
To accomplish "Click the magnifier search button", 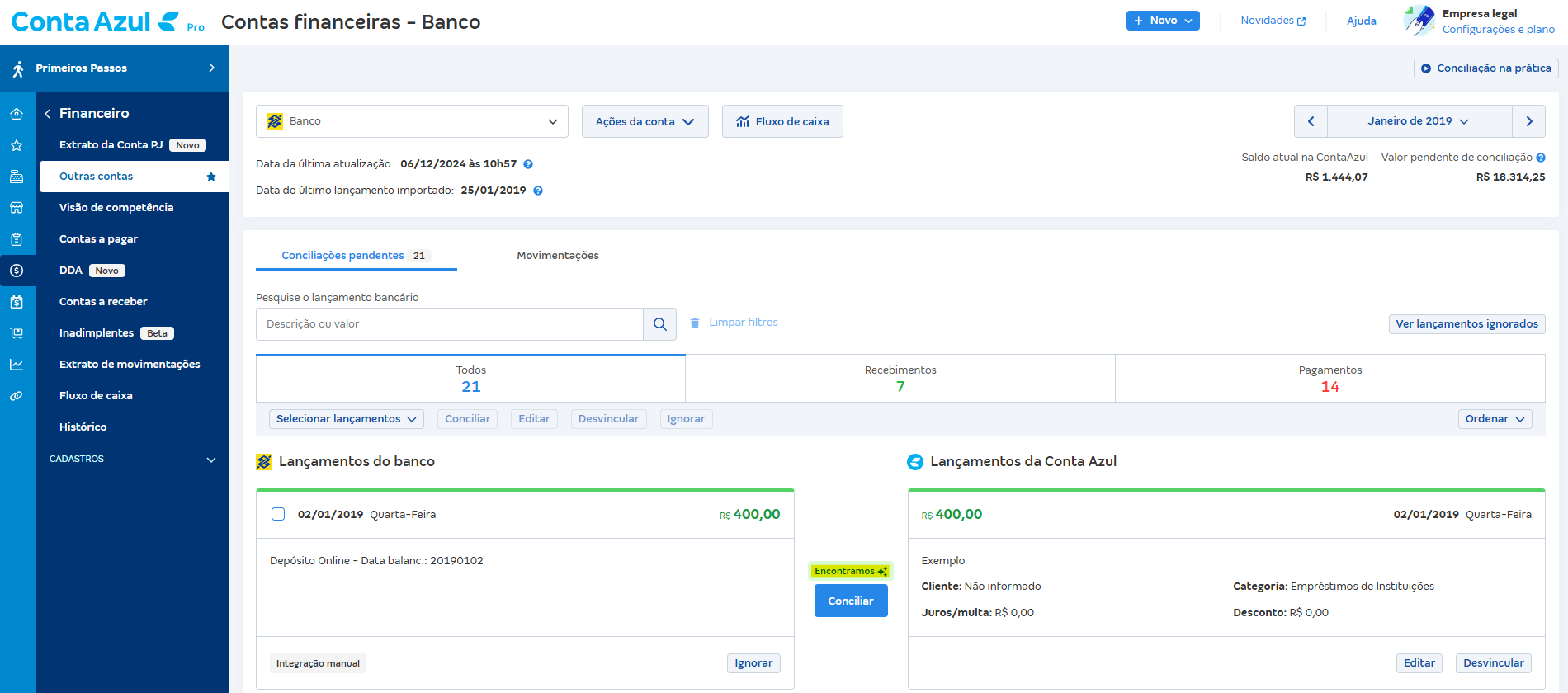I will 659,324.
